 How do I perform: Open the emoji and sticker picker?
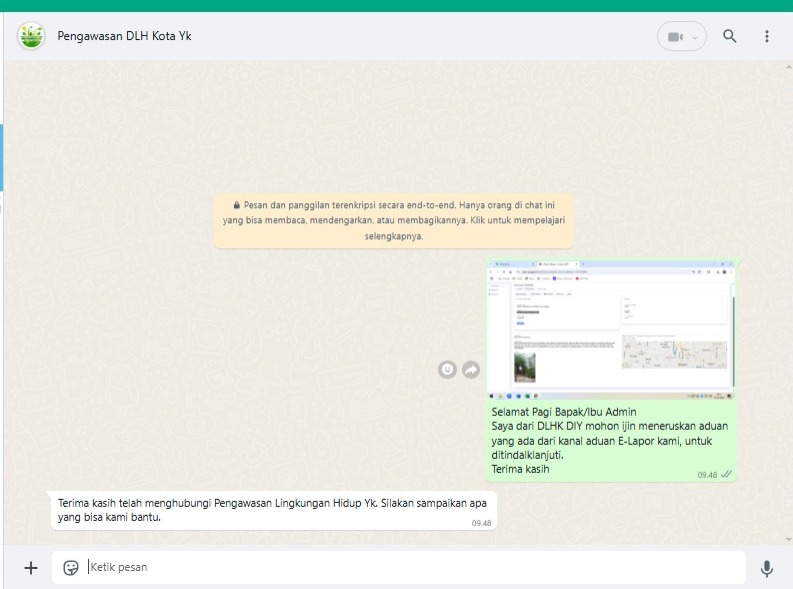click(x=71, y=568)
